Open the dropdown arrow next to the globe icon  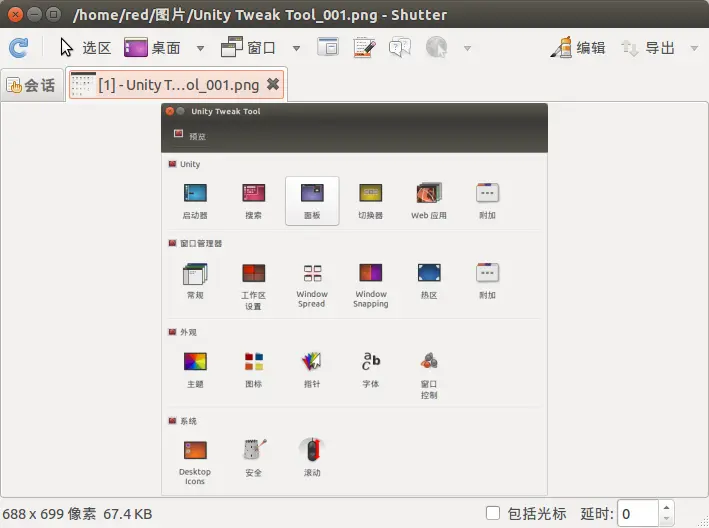click(x=467, y=48)
